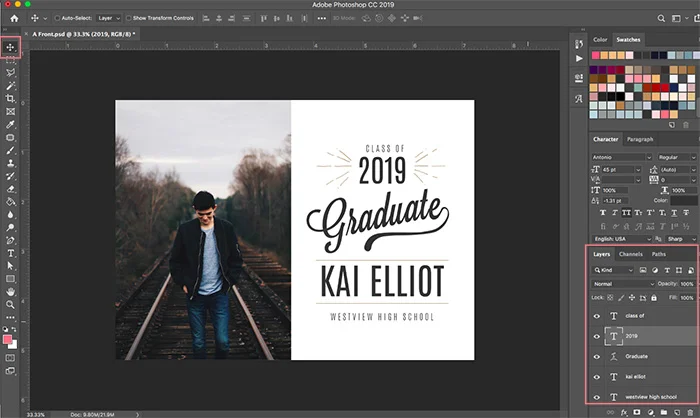This screenshot has width=700, height=418.
Task: Click the vertical scale 100% field
Action: [x=614, y=190]
